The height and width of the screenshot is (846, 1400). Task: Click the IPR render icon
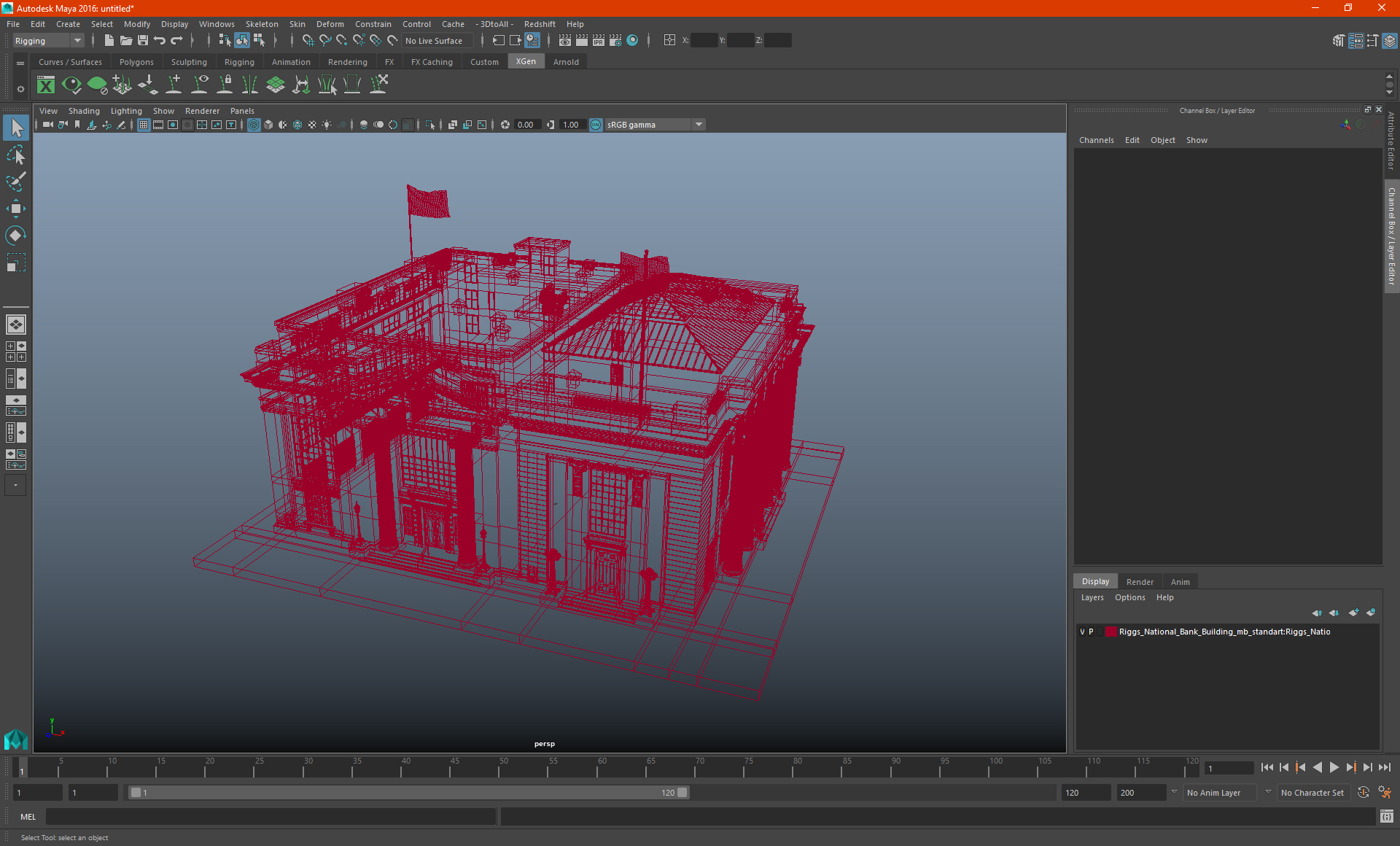tap(599, 41)
